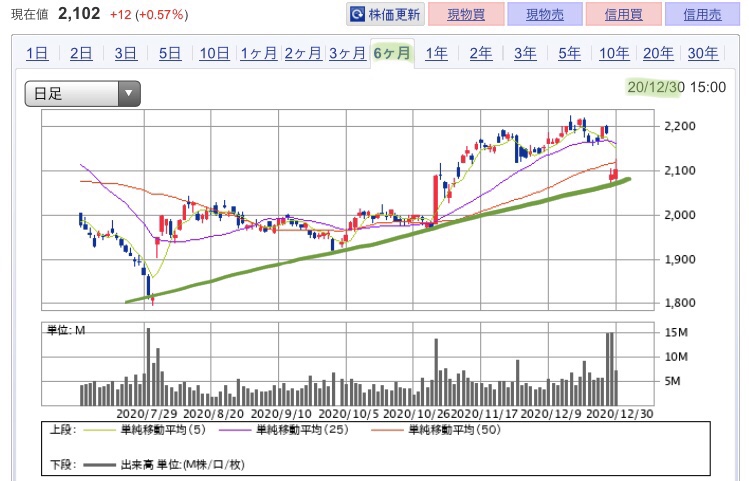Select the 10年 period link
The image size is (749, 481).
coord(614,53)
